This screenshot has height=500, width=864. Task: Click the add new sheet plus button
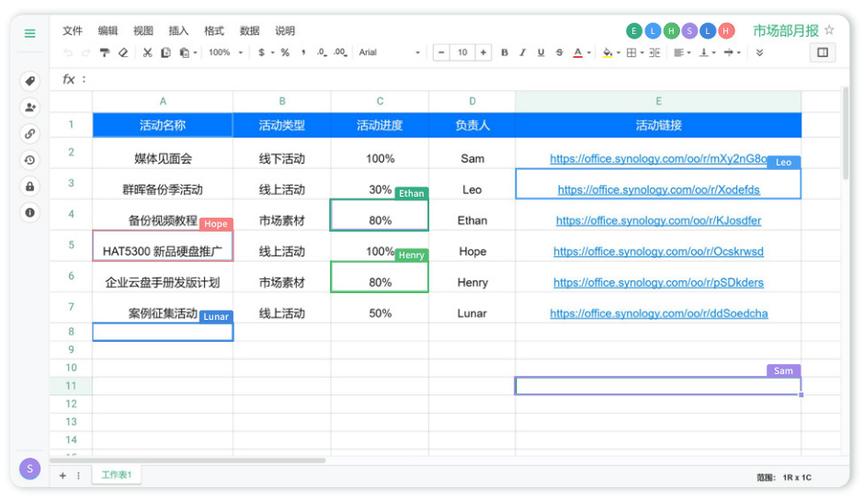click(x=62, y=475)
